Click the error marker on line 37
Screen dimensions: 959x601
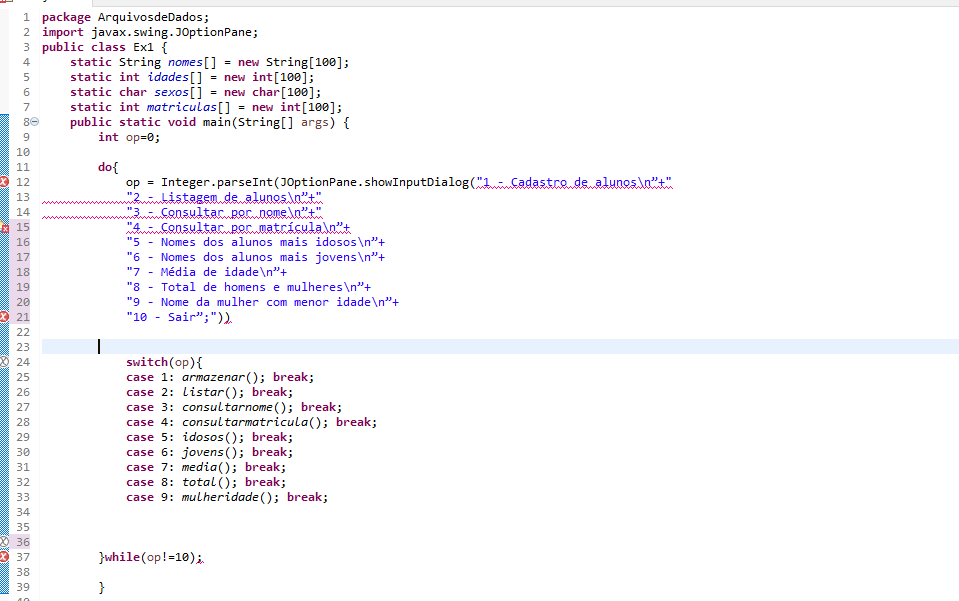(x=4, y=556)
